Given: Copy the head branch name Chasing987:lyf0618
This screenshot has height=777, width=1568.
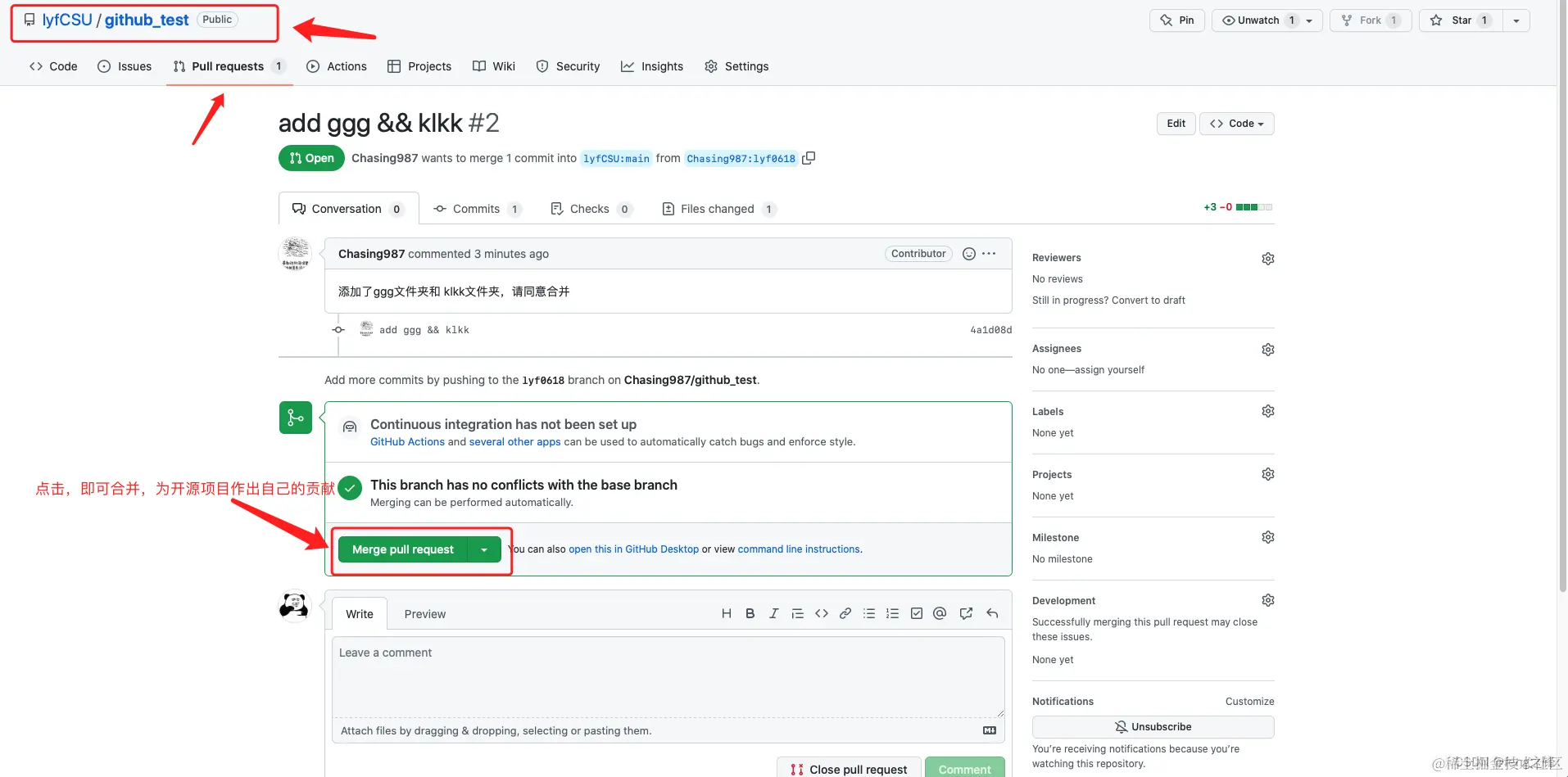Looking at the screenshot, I should (x=809, y=158).
